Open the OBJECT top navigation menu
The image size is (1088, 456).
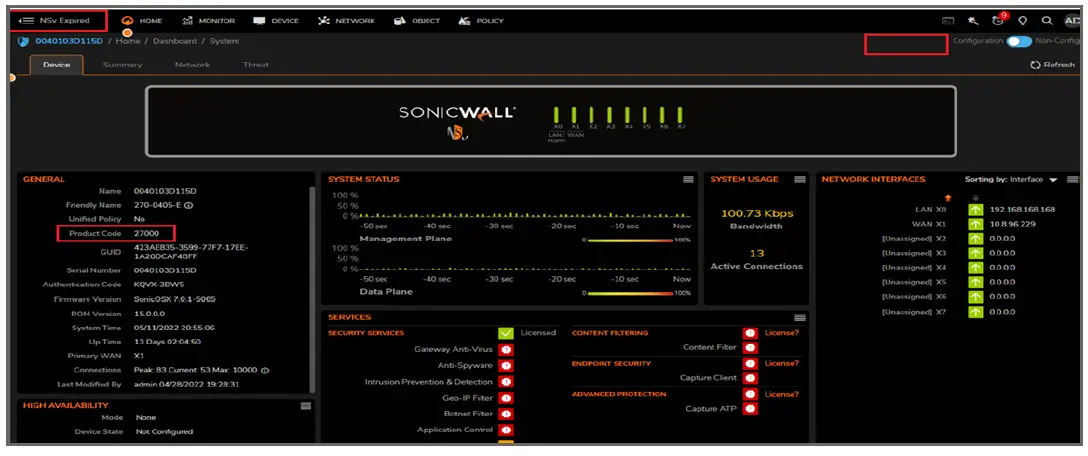point(417,21)
